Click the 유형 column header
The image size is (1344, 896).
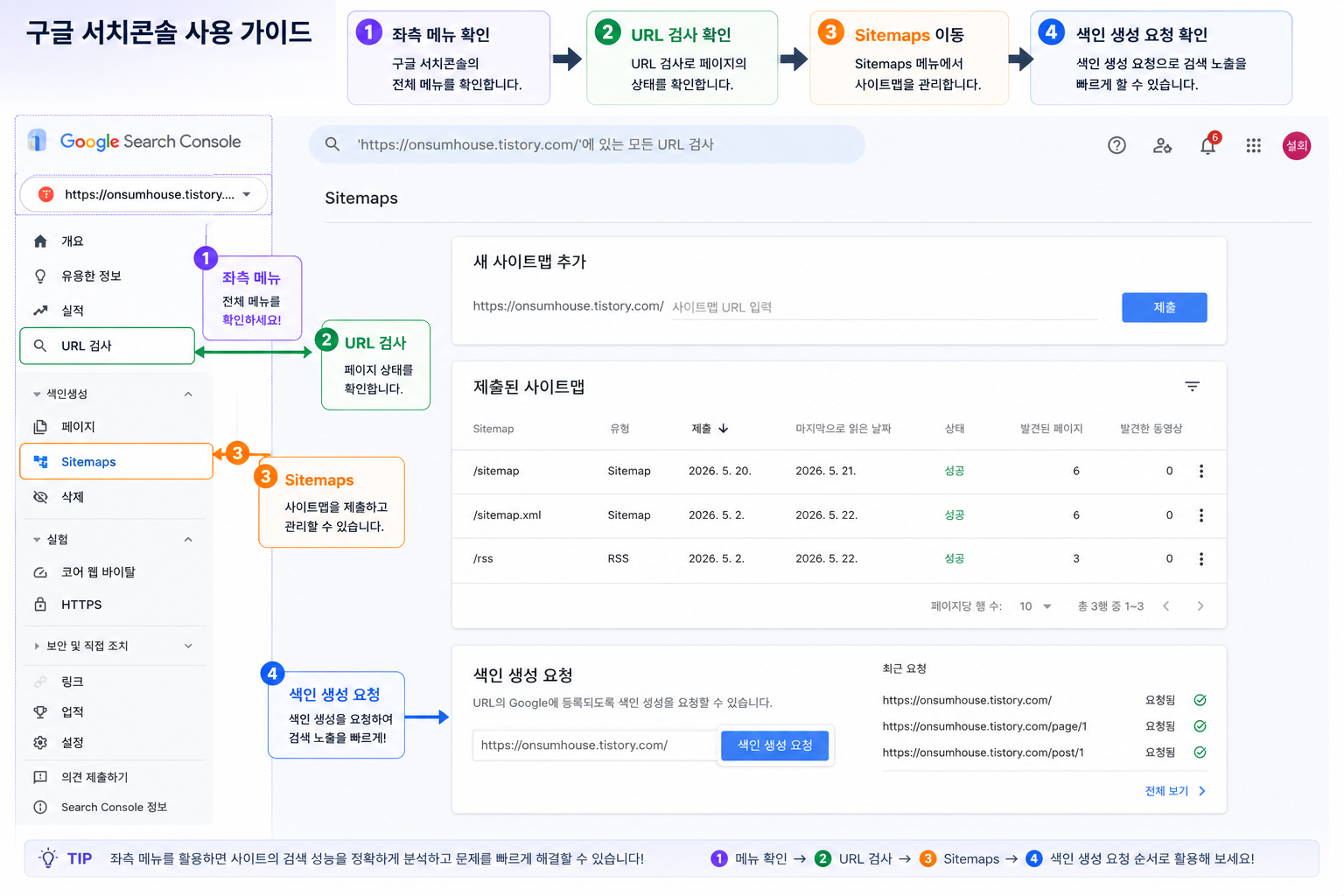(x=619, y=429)
